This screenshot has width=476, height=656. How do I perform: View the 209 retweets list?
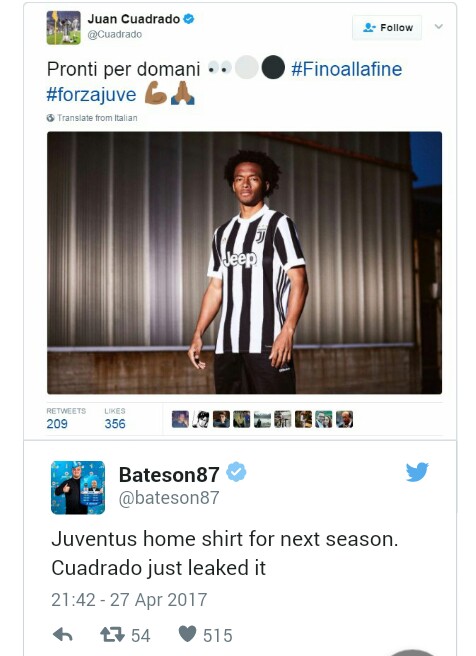point(66,418)
